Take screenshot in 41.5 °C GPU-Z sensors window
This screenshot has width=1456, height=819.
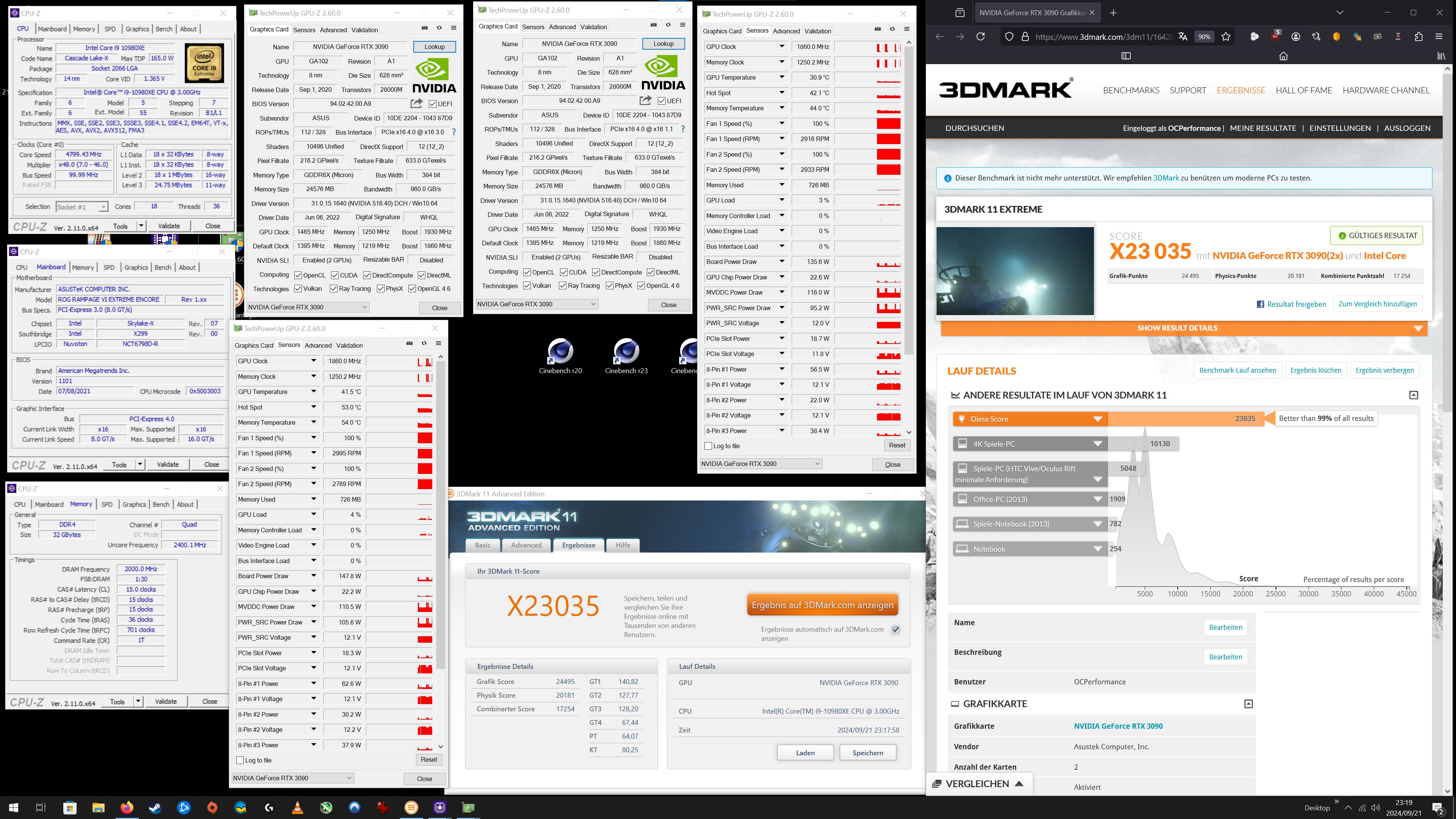coord(409,344)
